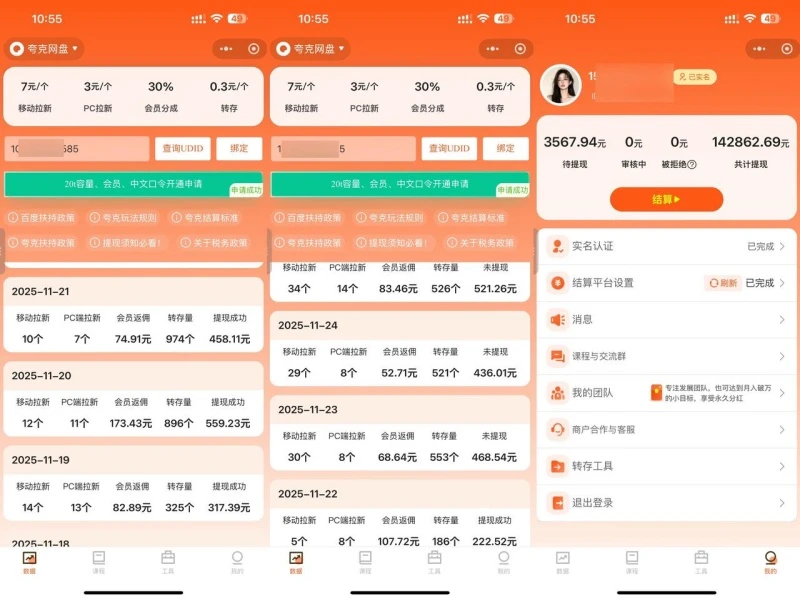800x599 pixels.
Task: Click the 结算平台设置 icon
Action: tap(557, 283)
